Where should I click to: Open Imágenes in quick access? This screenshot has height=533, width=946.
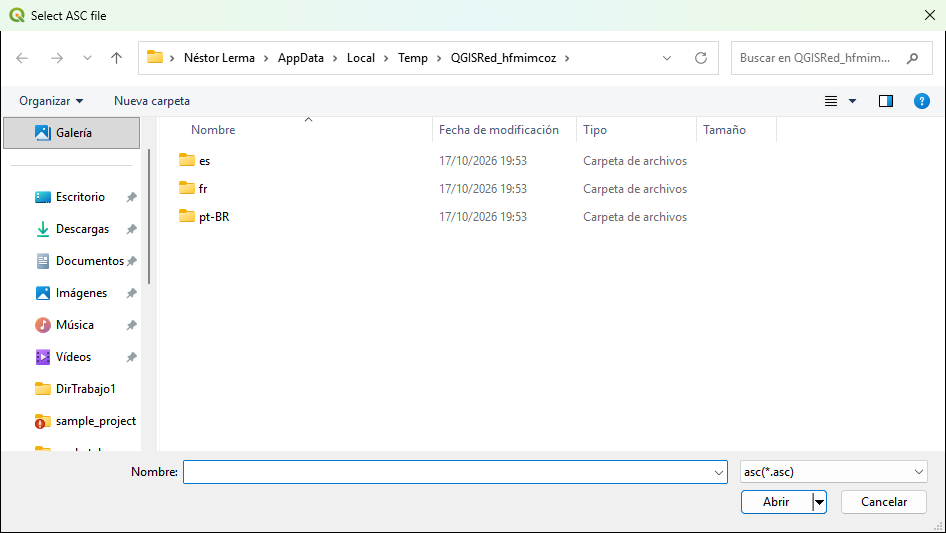[x=81, y=293]
